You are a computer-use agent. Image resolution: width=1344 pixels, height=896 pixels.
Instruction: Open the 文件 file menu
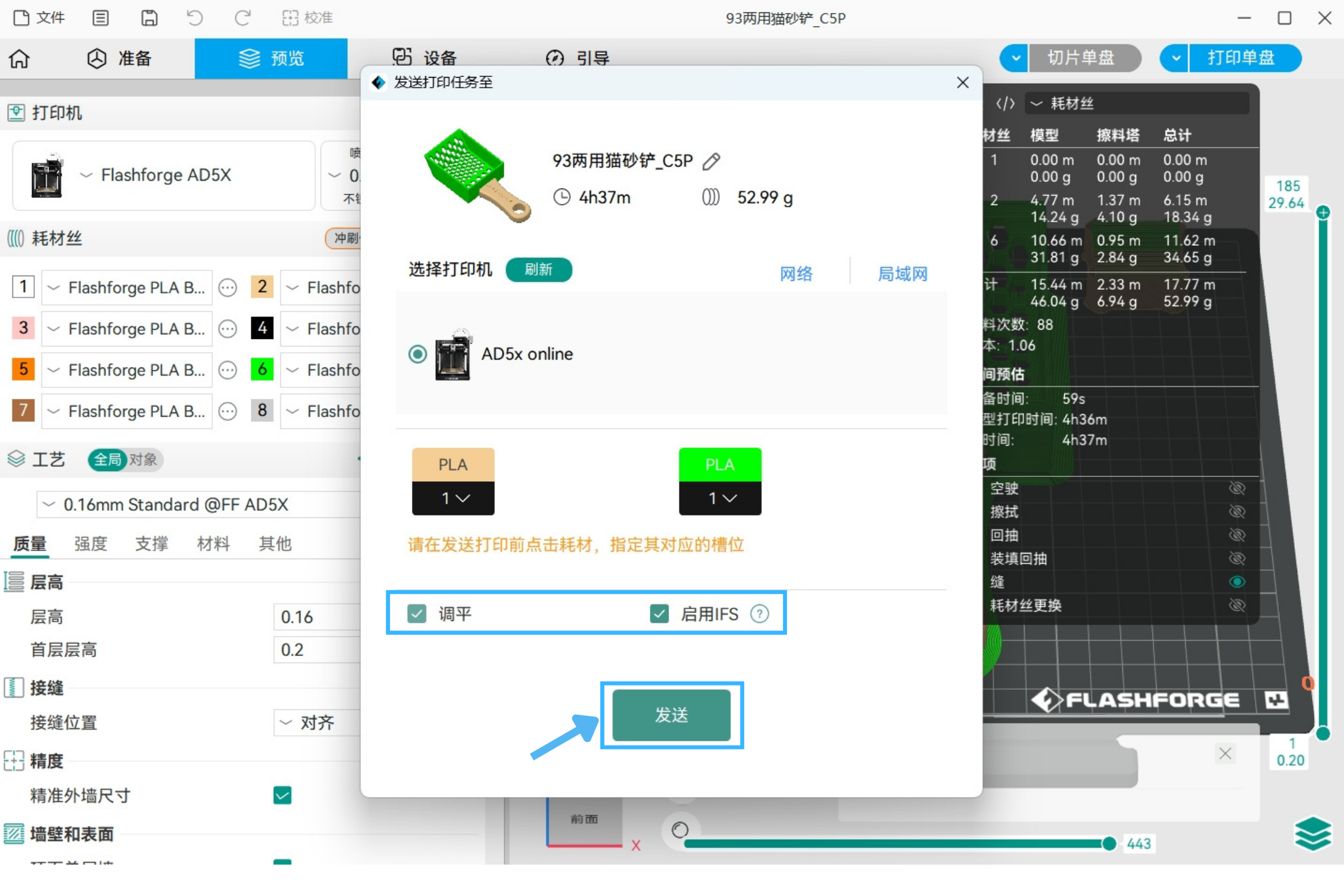coord(39,18)
